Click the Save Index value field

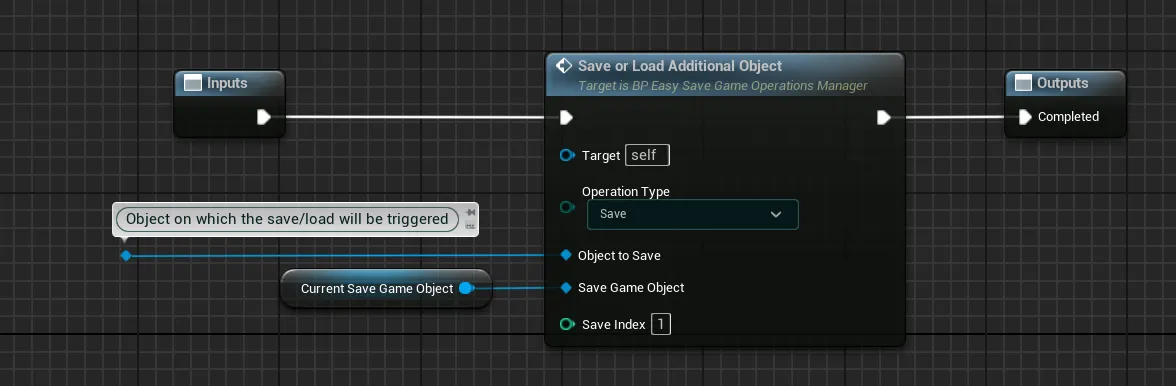[x=661, y=325]
